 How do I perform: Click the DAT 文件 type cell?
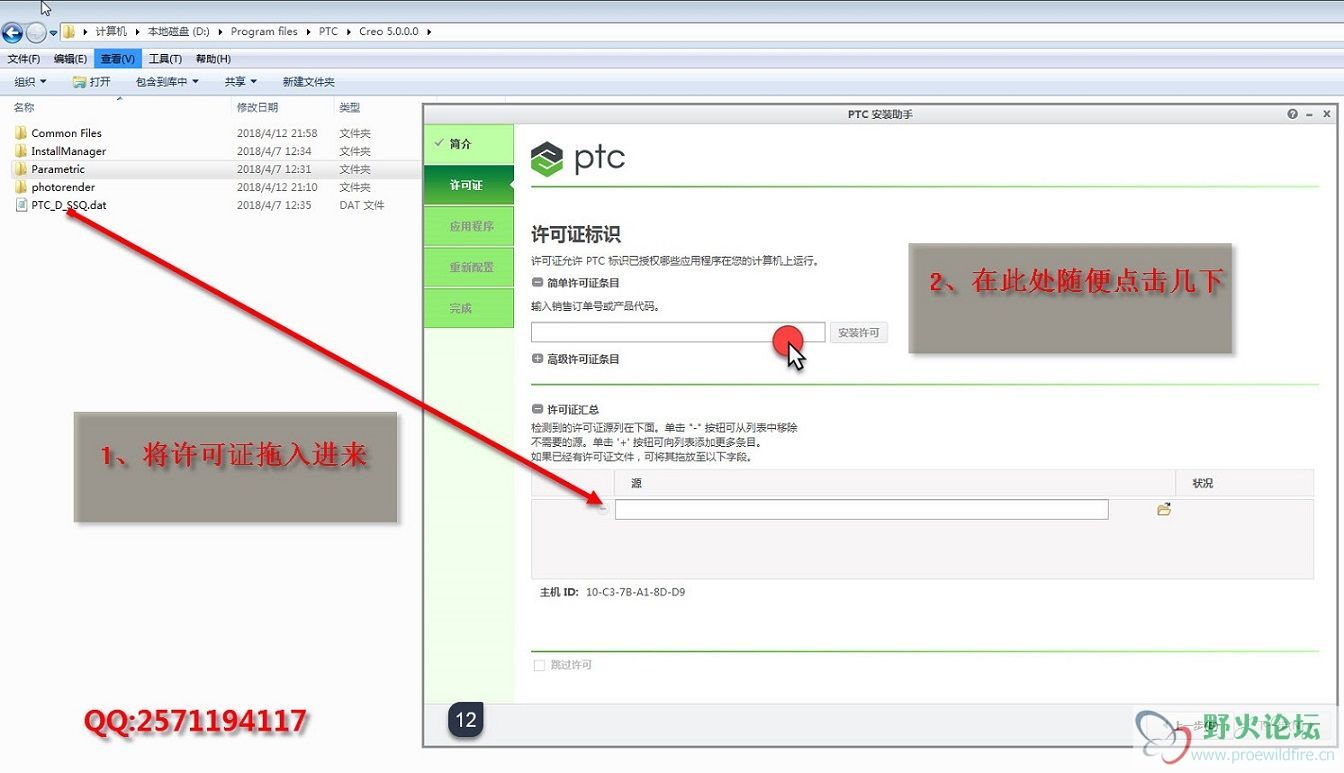pyautogui.click(x=362, y=205)
